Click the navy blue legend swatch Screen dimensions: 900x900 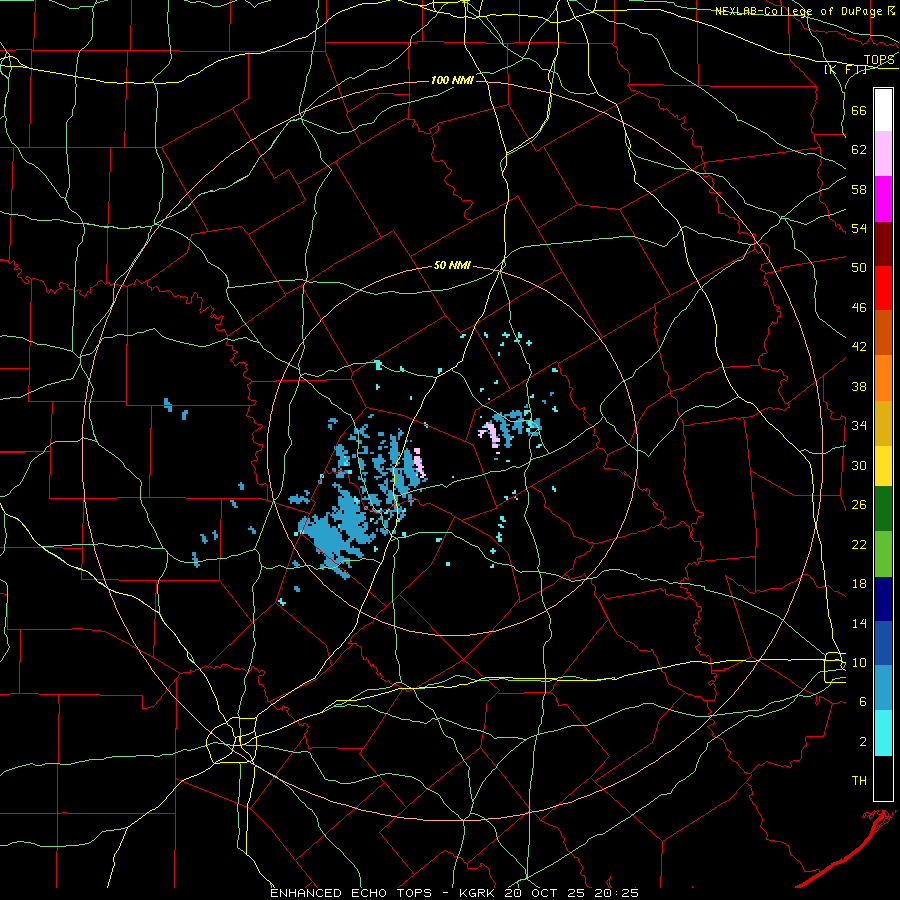pos(883,599)
